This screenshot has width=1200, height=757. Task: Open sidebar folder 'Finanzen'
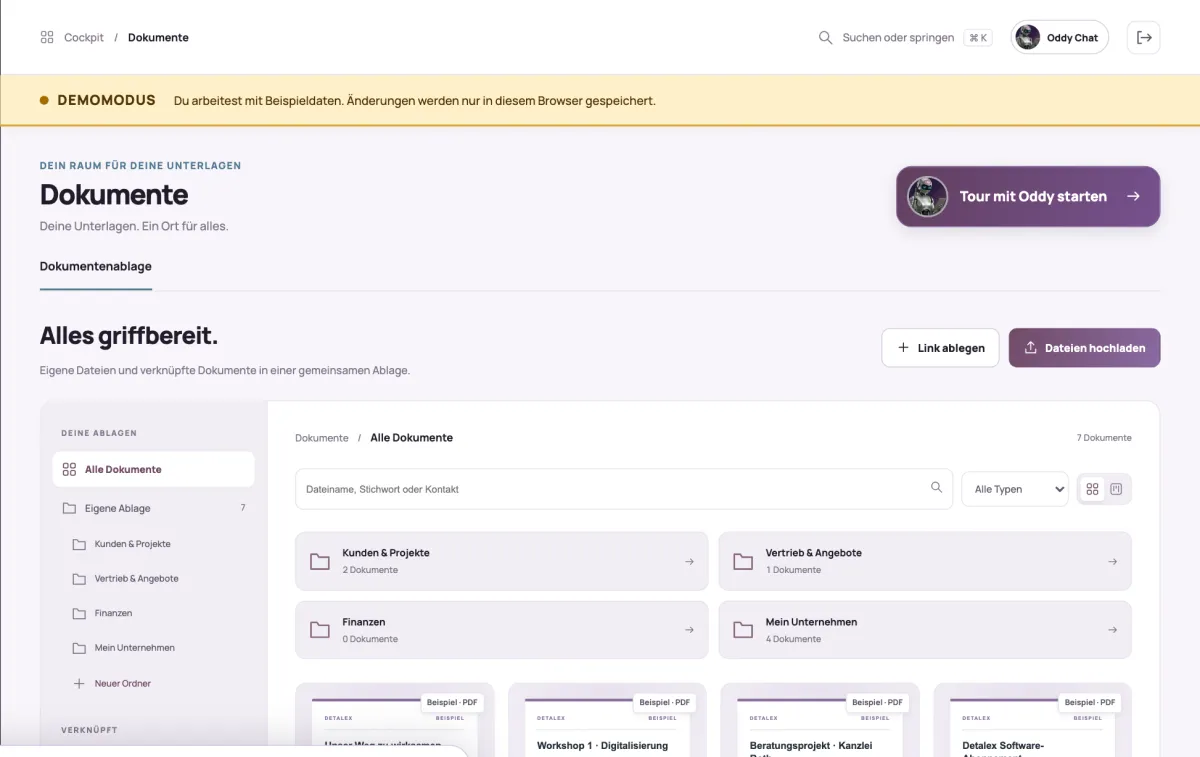point(158,613)
